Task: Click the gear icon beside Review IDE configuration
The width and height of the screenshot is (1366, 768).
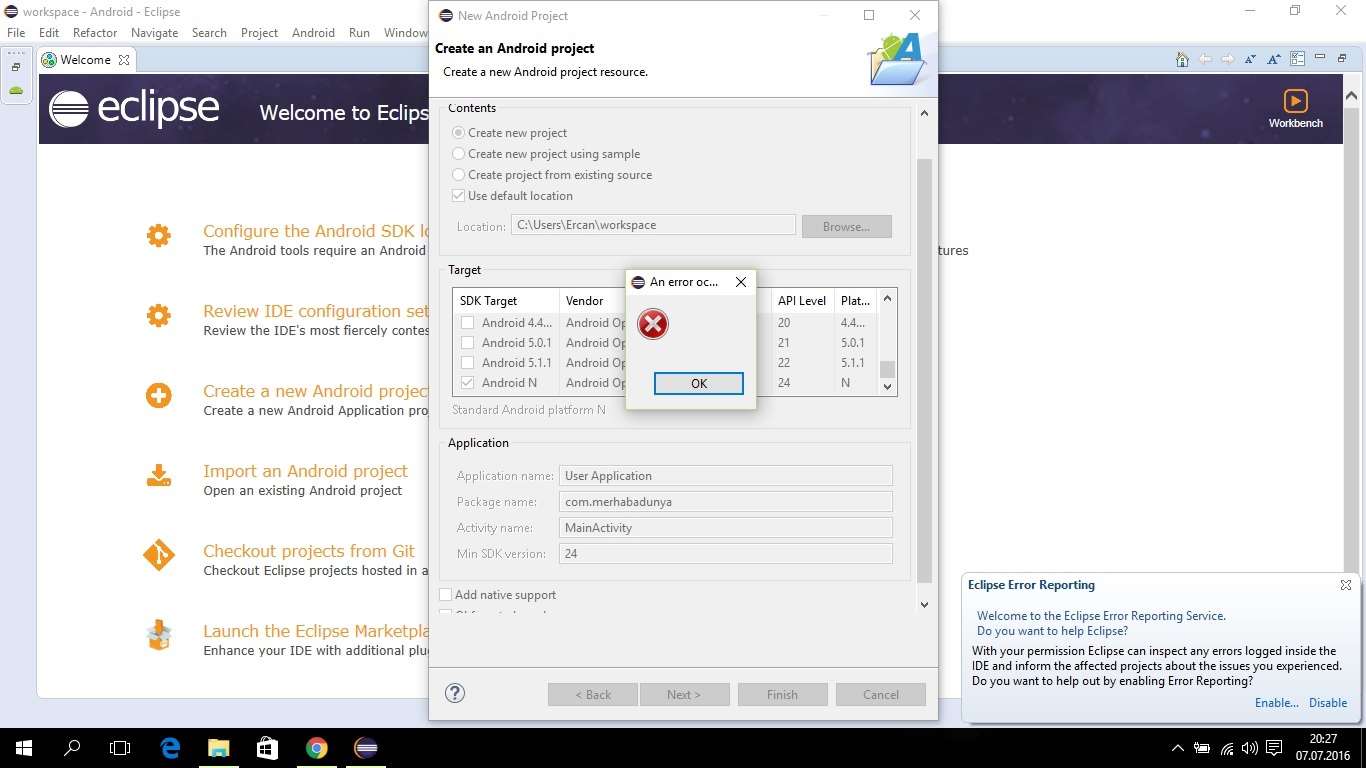Action: 158,315
